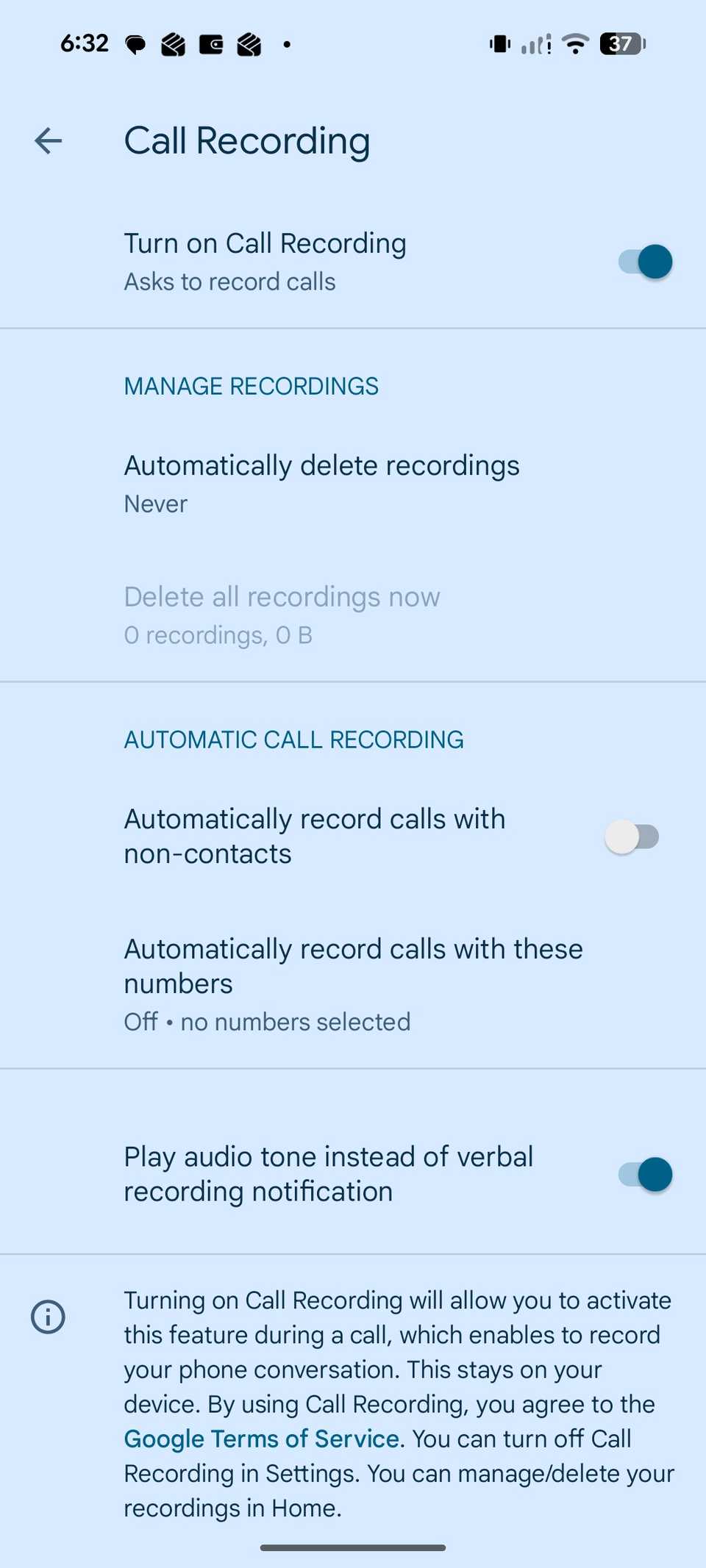Open Automatically record calls with these numbers
The width and height of the screenshot is (706, 1568).
[x=353, y=983]
